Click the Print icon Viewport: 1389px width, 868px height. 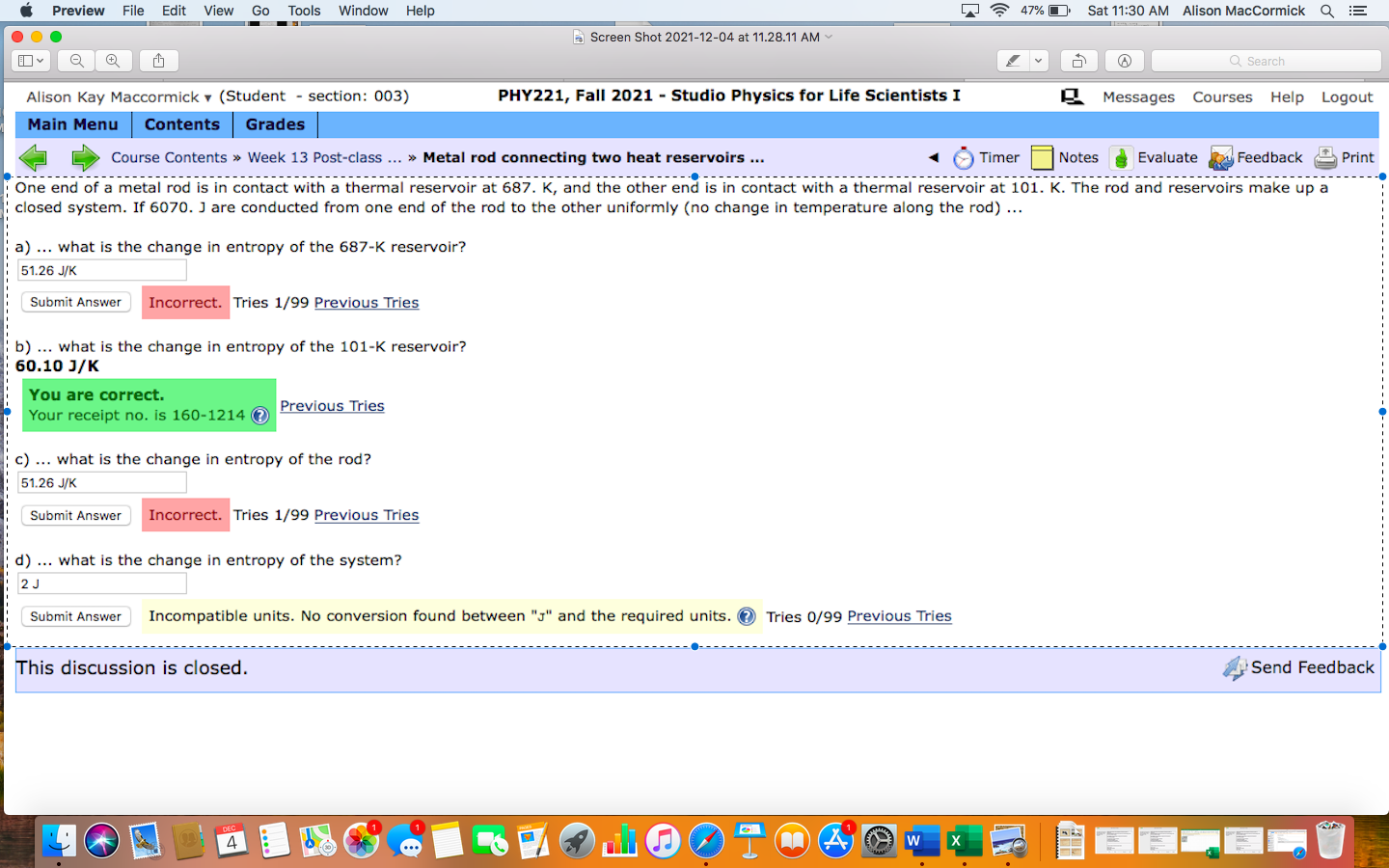tap(1324, 156)
